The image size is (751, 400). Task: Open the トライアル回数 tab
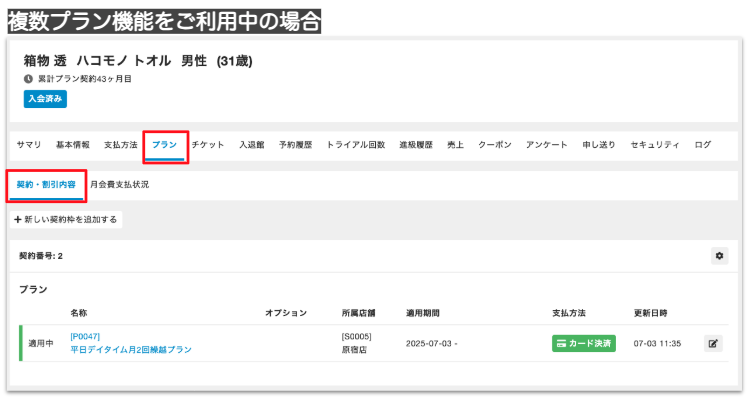point(355,145)
